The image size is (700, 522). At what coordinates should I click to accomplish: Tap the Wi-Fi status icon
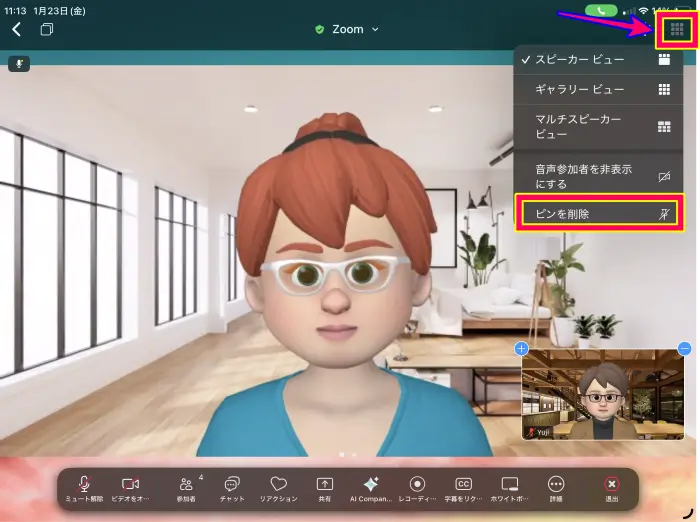643,11
